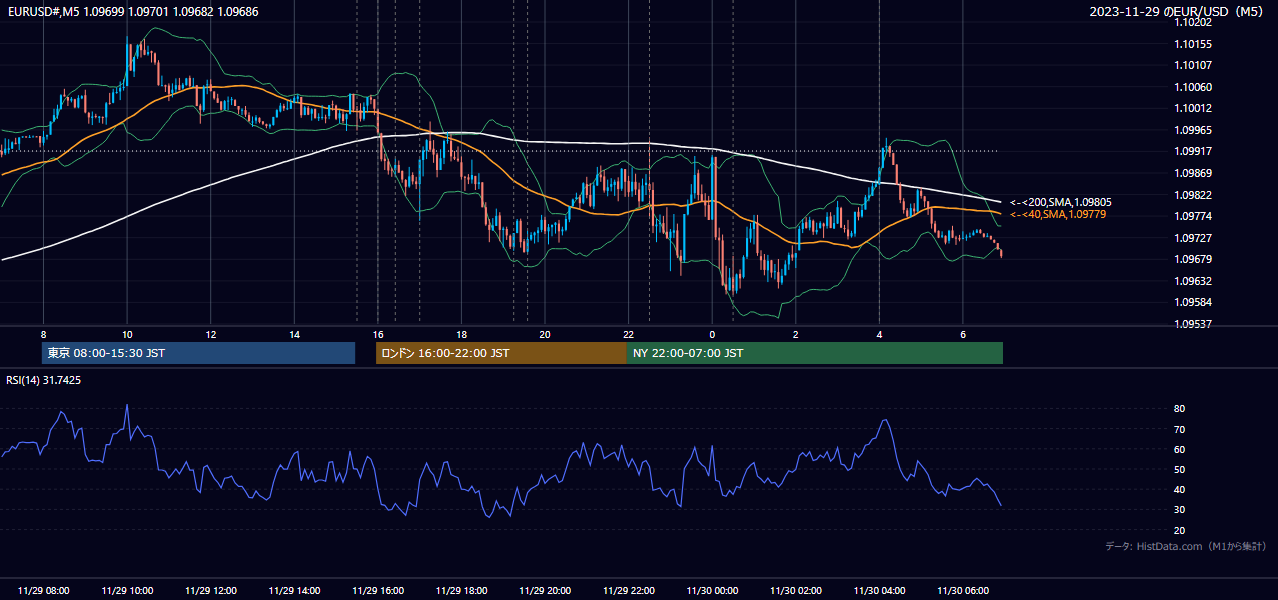Click the 11/29 16:00 time axis label
This screenshot has width=1278, height=600.
point(378,591)
